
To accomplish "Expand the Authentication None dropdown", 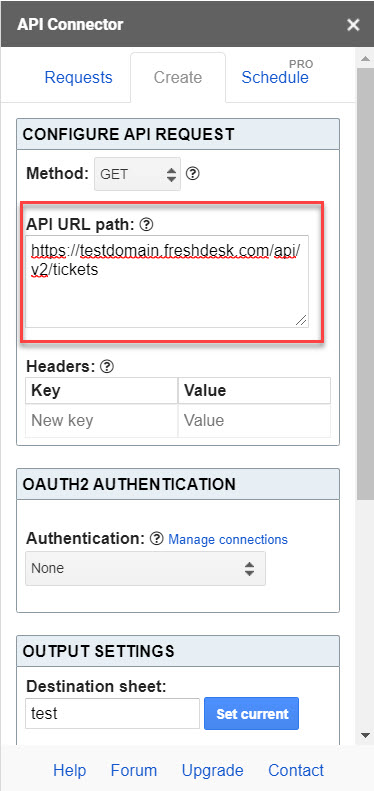I will (145, 569).
